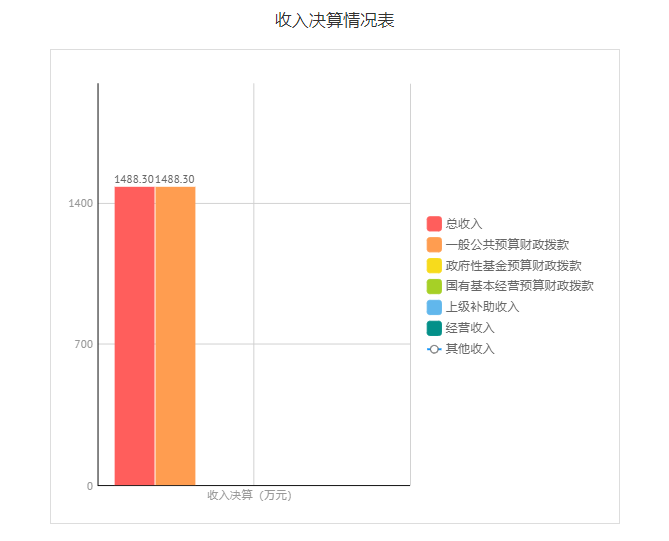
Task: Click the chart title 收入决算情况表
Action: click(x=334, y=21)
